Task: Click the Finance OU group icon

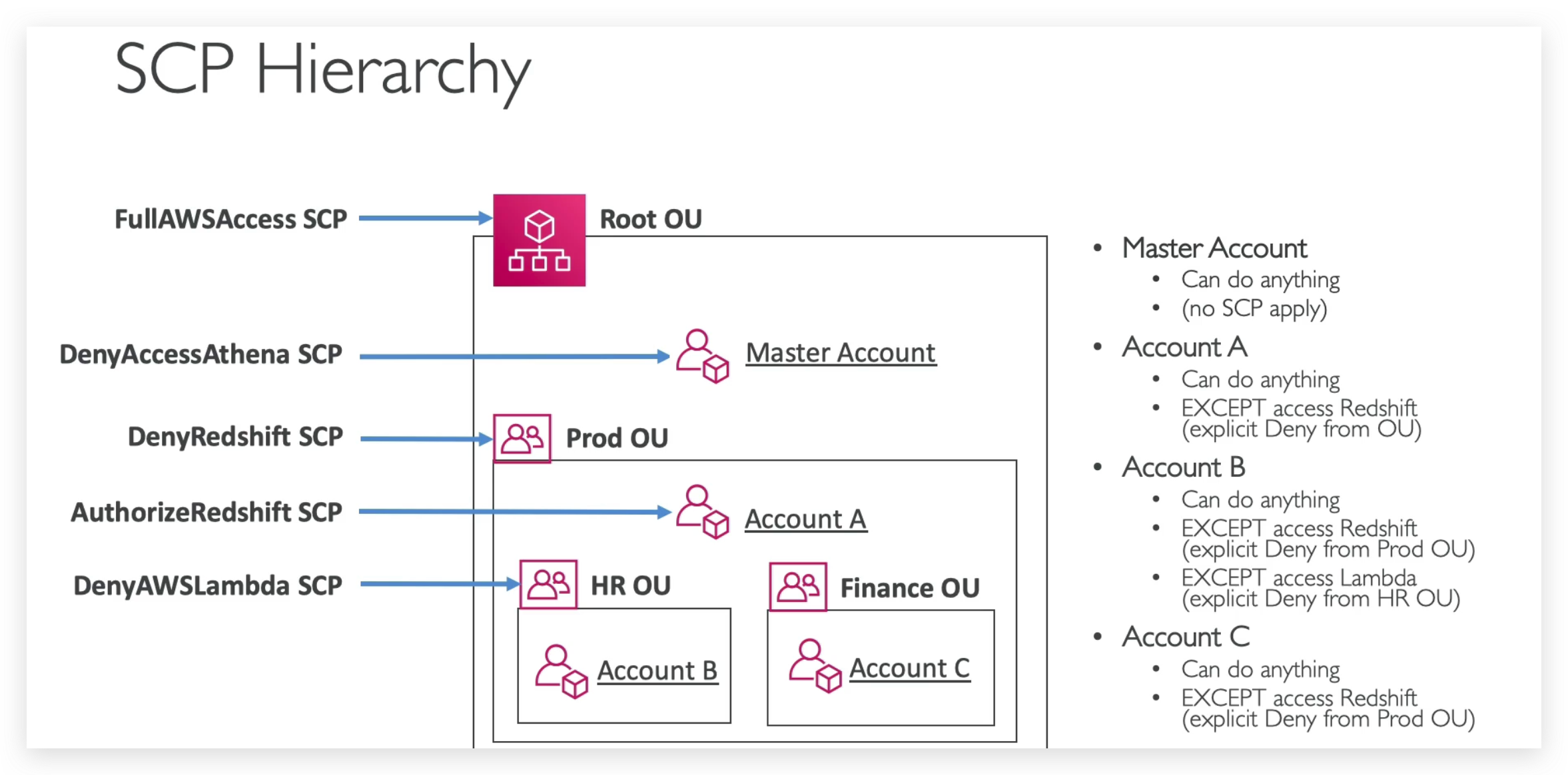Action: [x=798, y=587]
